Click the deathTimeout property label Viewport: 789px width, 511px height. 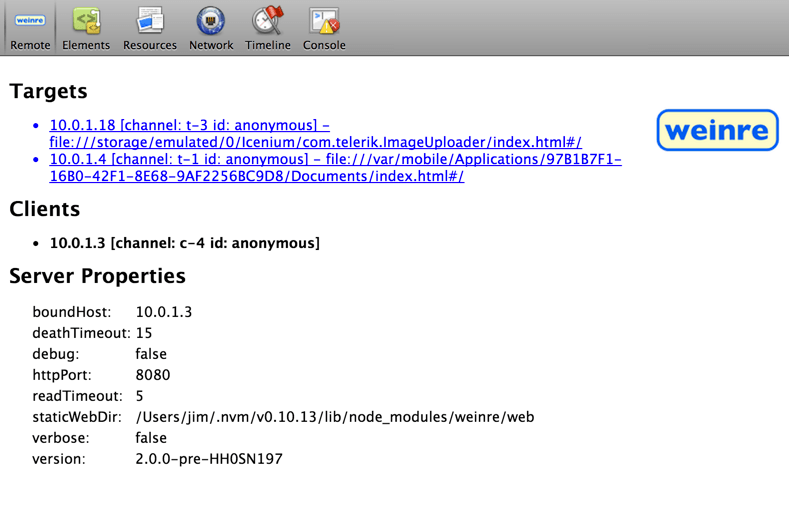point(81,333)
